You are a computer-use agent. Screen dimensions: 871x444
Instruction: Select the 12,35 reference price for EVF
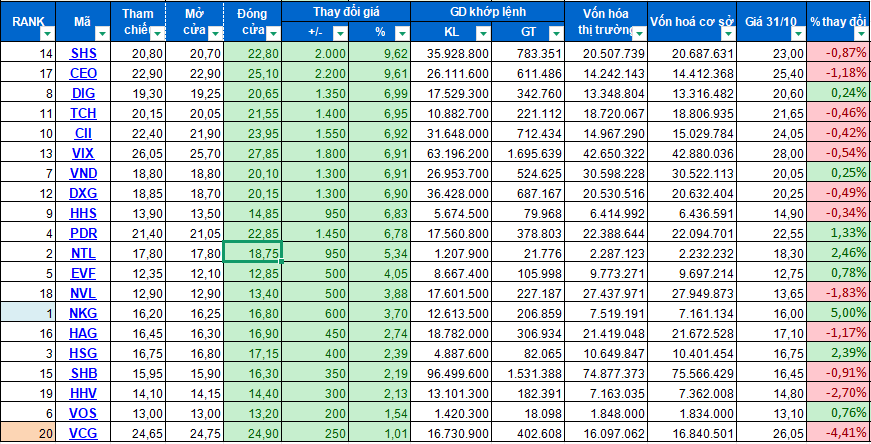point(138,273)
